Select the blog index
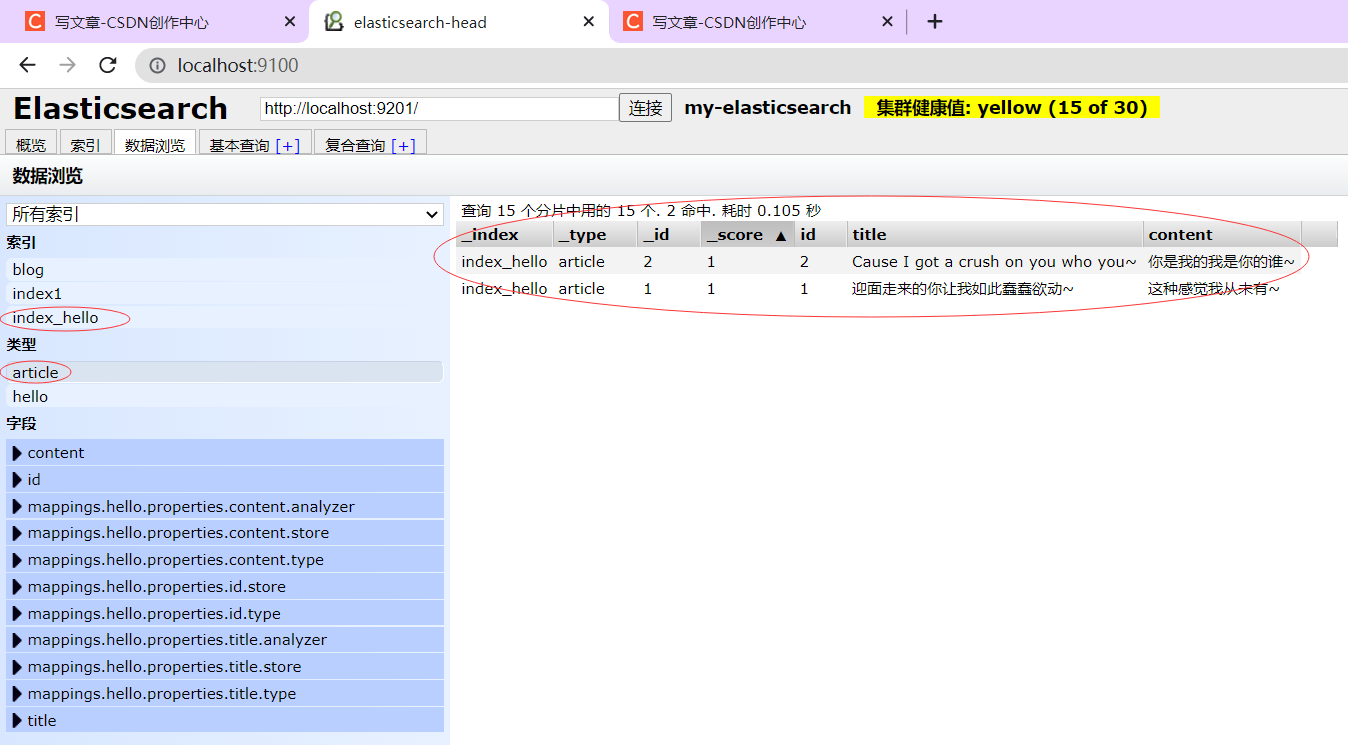Viewport: 1348px width, 754px height. (225, 269)
